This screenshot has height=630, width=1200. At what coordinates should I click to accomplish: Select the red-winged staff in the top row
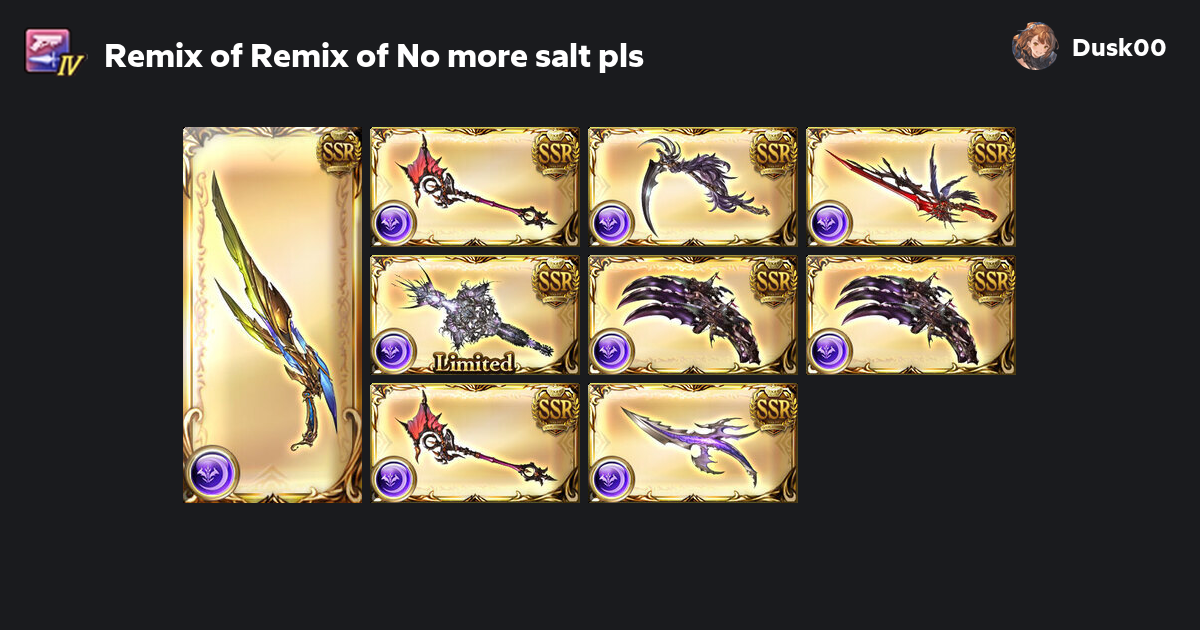tap(475, 187)
